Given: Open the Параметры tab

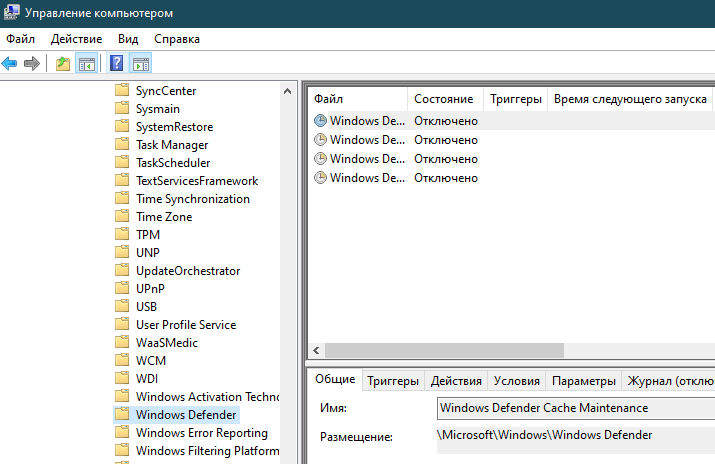Looking at the screenshot, I should click(584, 381).
